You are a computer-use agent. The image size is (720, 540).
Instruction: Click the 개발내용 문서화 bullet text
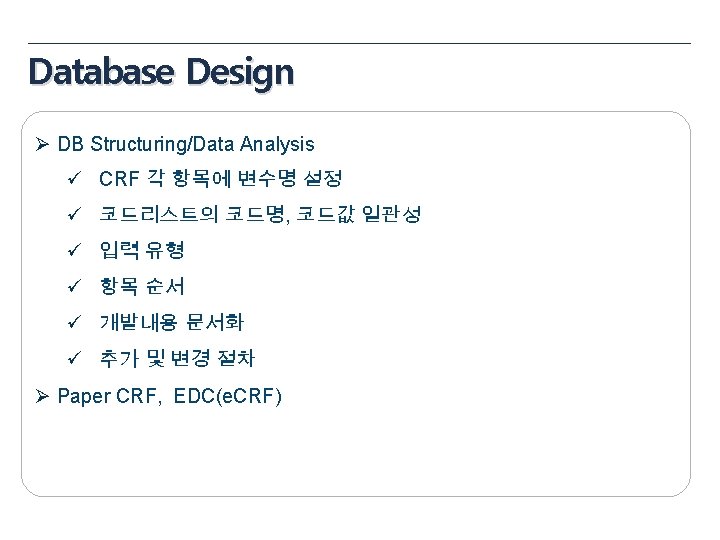[171, 322]
